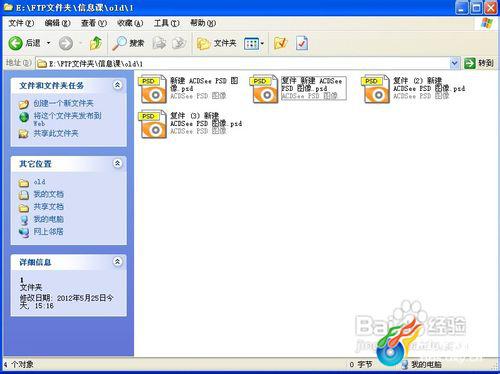Open the 文件(F) menu
The image size is (500, 374).
tap(21, 23)
